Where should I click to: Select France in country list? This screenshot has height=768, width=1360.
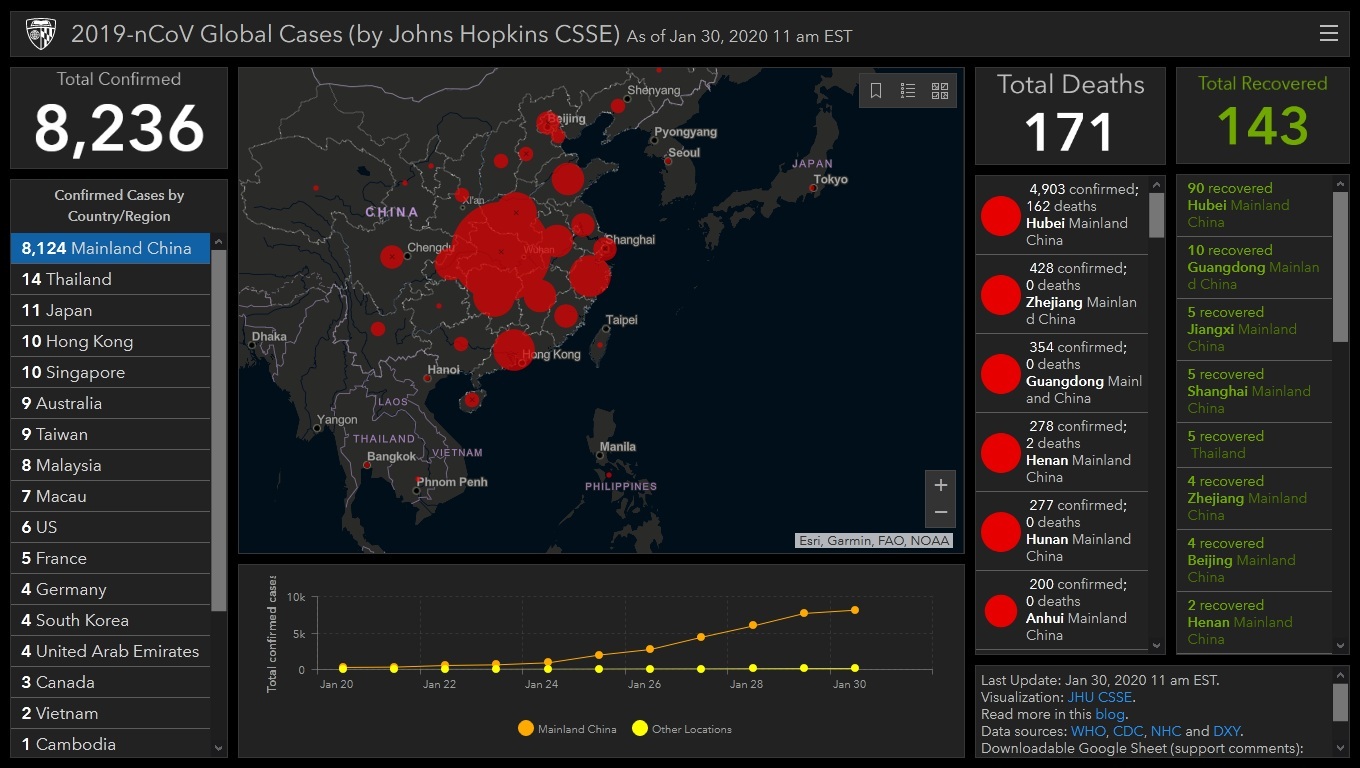pos(110,558)
